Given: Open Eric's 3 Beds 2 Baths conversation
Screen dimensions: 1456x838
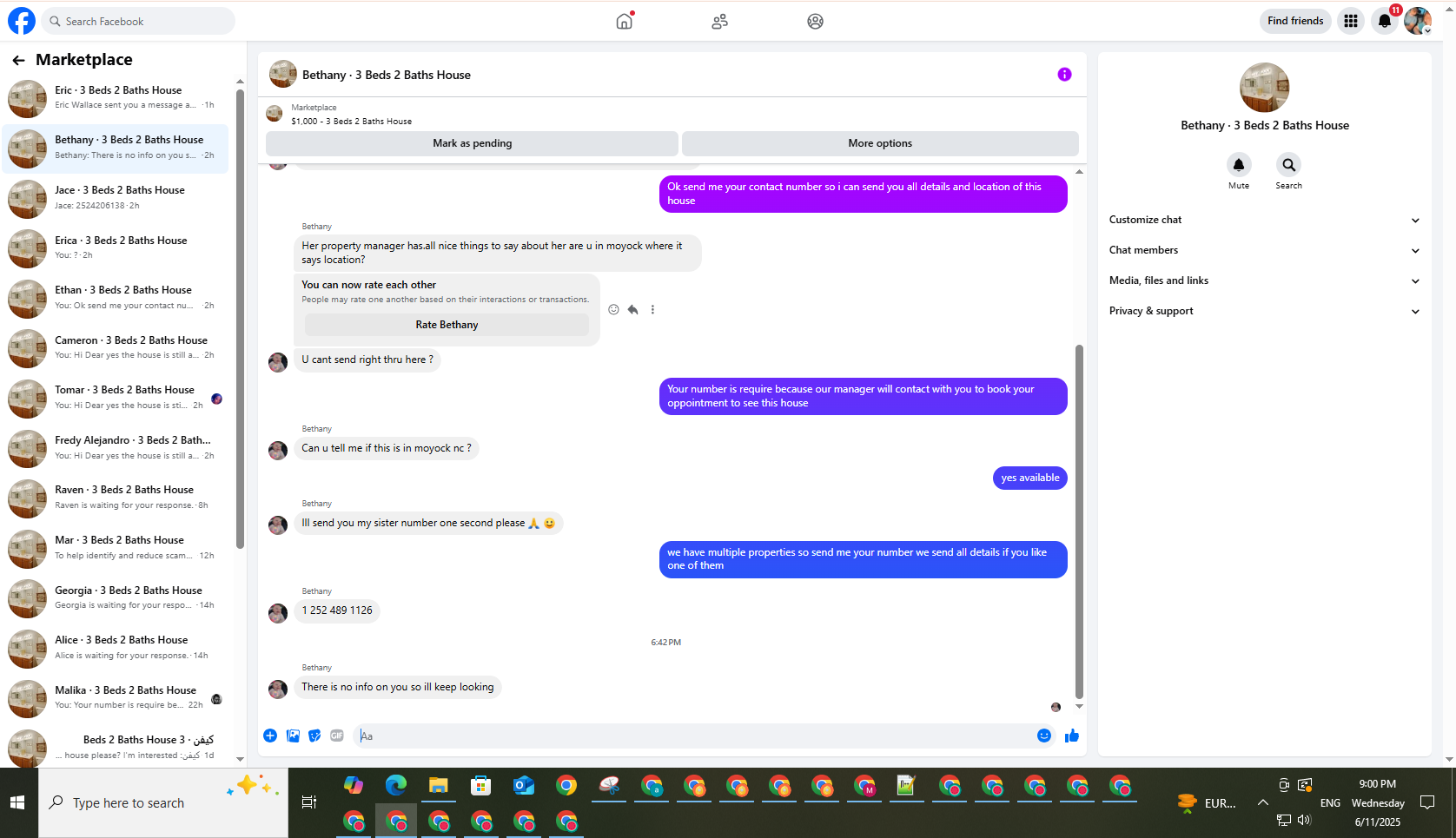Looking at the screenshot, I should click(116, 98).
